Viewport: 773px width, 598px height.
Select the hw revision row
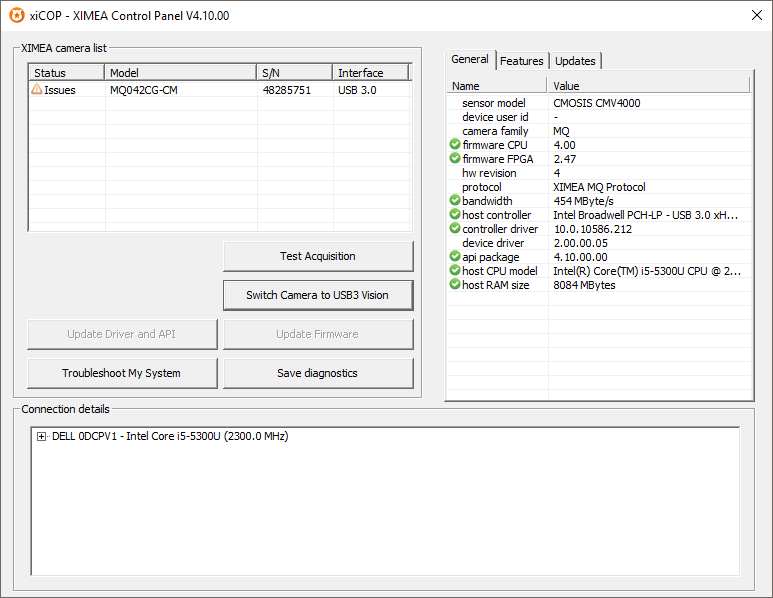(x=599, y=173)
